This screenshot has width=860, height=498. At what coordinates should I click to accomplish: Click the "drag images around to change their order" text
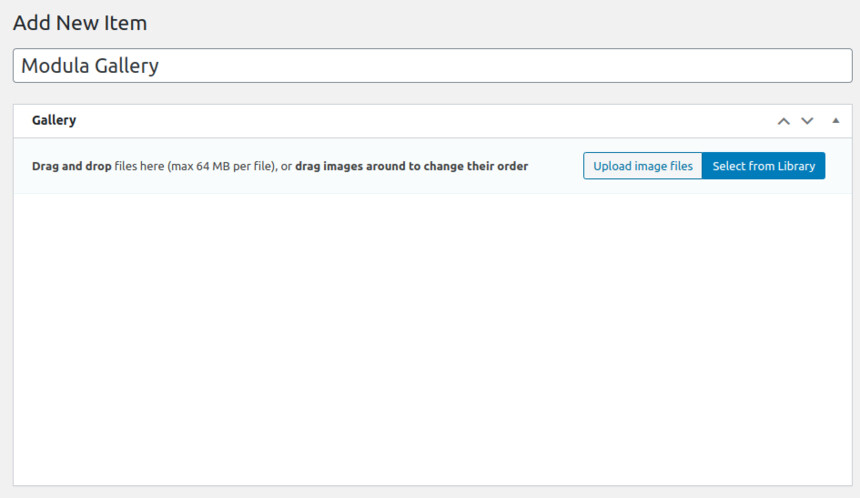pos(411,166)
